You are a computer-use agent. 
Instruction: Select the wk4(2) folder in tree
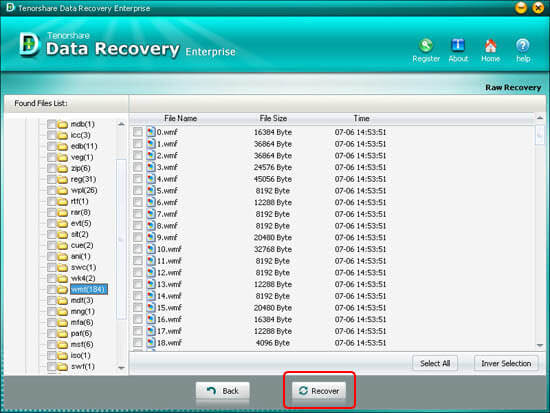[x=83, y=278]
